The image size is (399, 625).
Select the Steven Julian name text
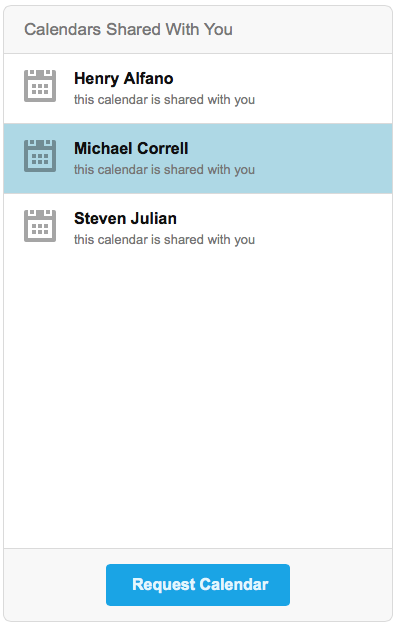125,218
